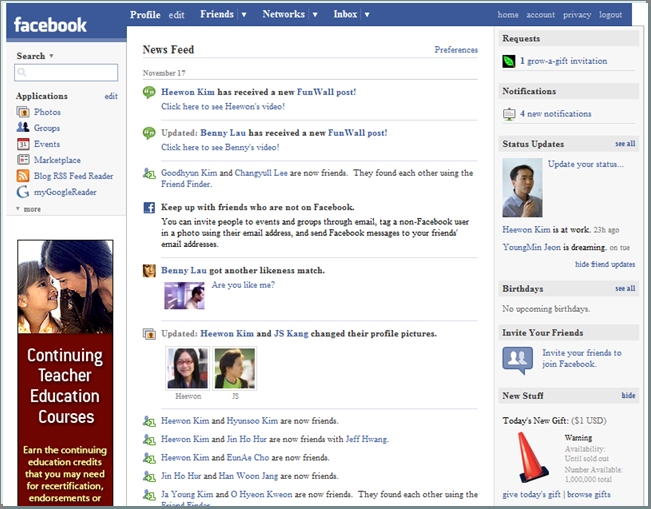Open the Friend Finder link
Image resolution: width=651 pixels, height=509 pixels.
186,184
